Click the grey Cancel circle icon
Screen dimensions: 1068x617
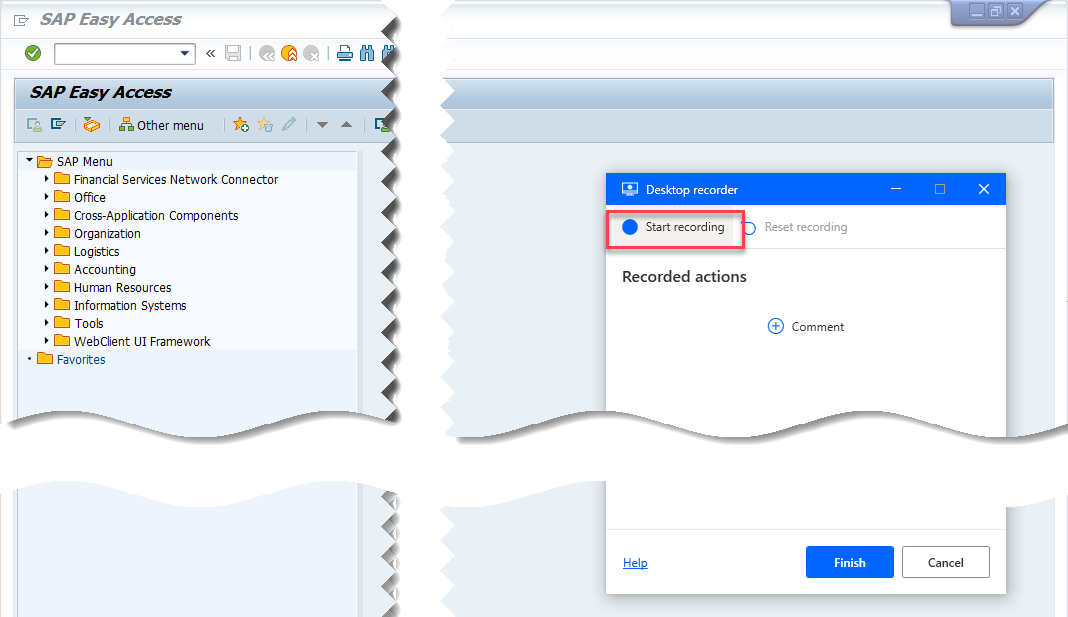click(x=311, y=53)
